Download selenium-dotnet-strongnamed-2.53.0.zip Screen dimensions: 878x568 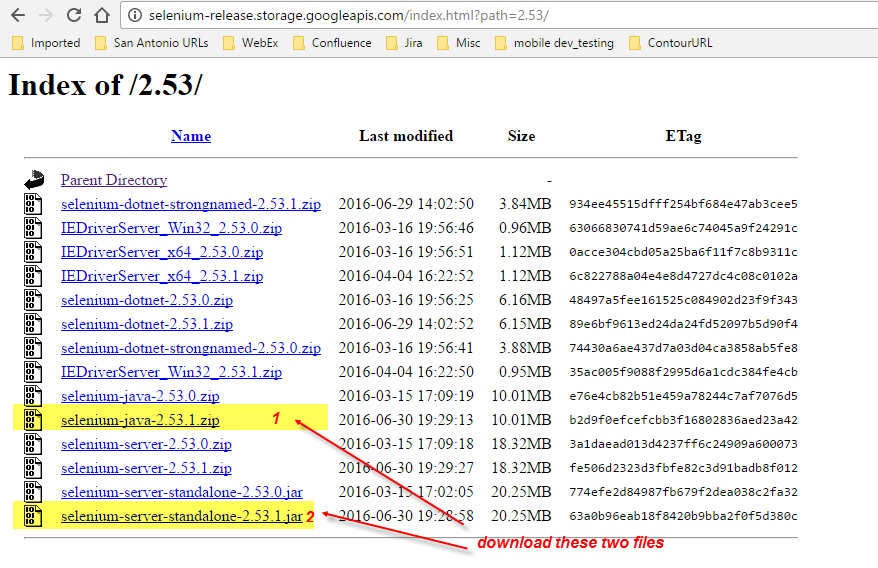coord(191,348)
